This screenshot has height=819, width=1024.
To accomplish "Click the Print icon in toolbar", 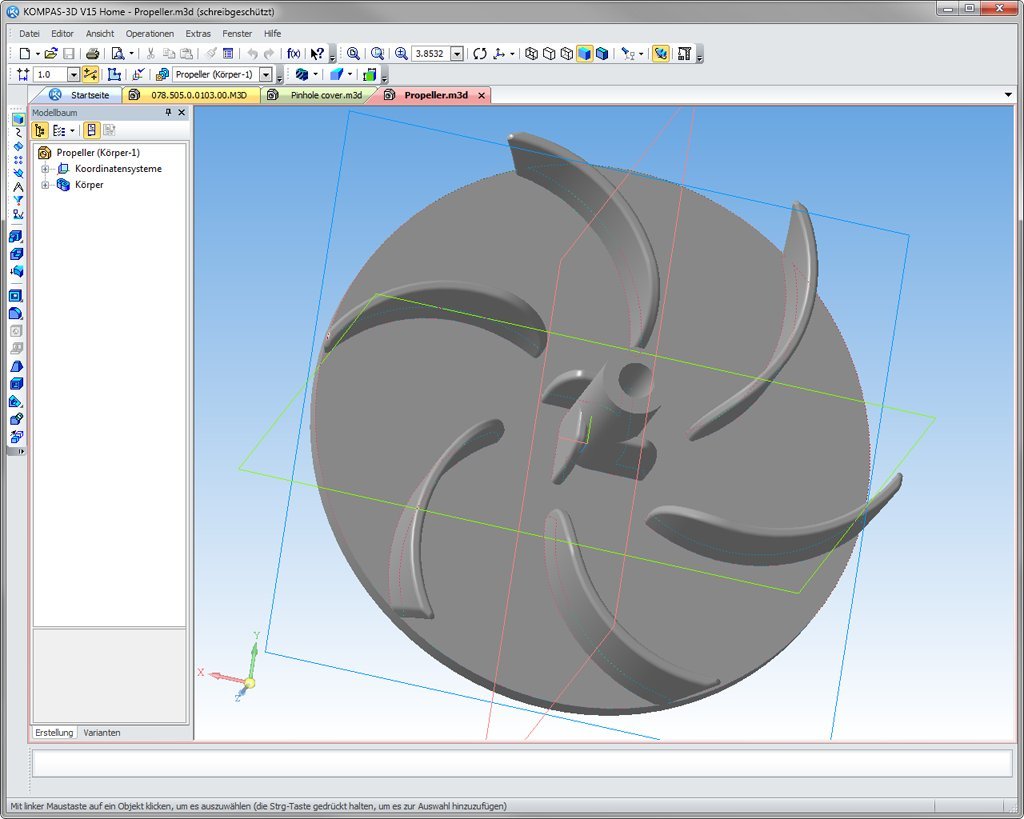I will click(x=93, y=54).
